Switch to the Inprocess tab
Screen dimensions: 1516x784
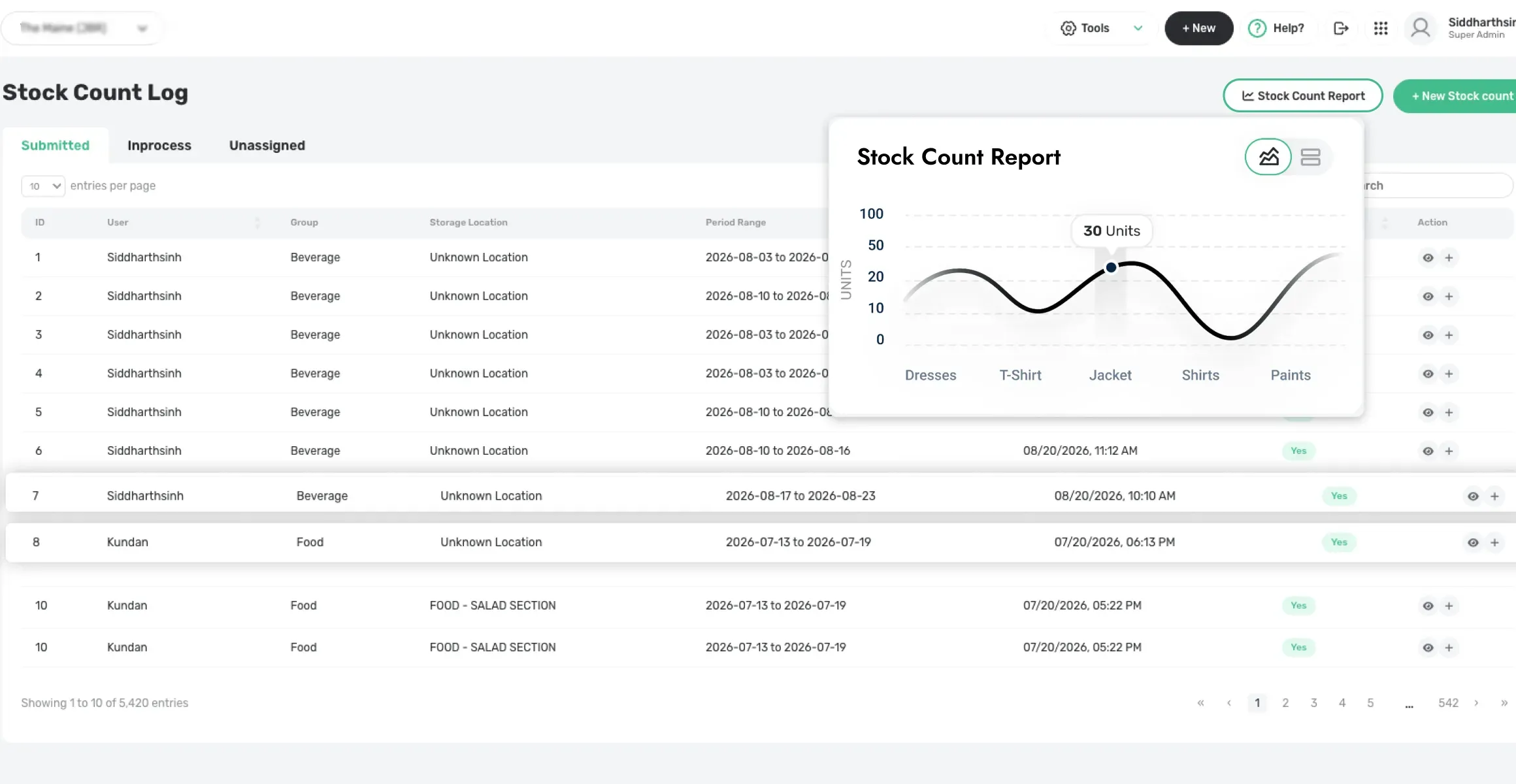point(159,145)
